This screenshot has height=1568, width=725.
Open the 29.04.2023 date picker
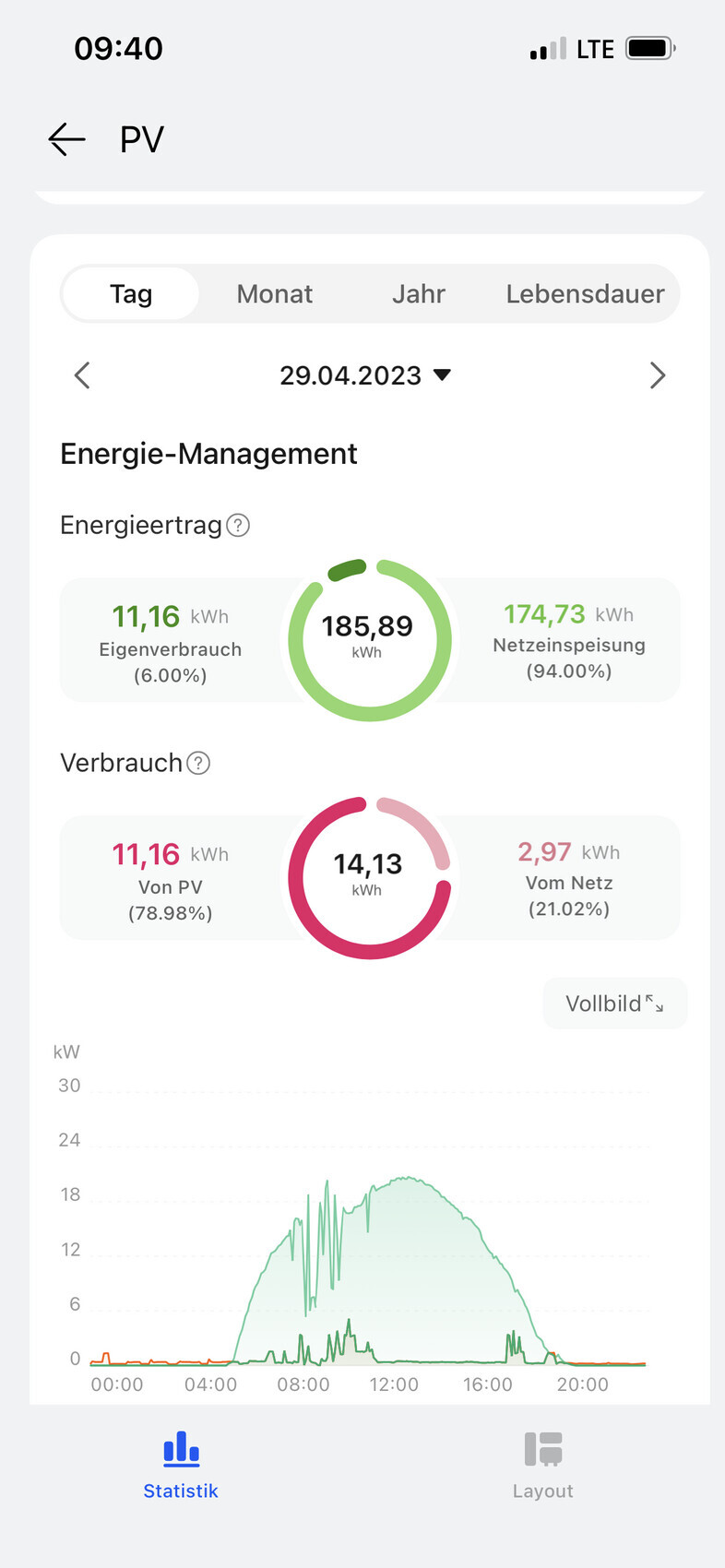coord(365,375)
